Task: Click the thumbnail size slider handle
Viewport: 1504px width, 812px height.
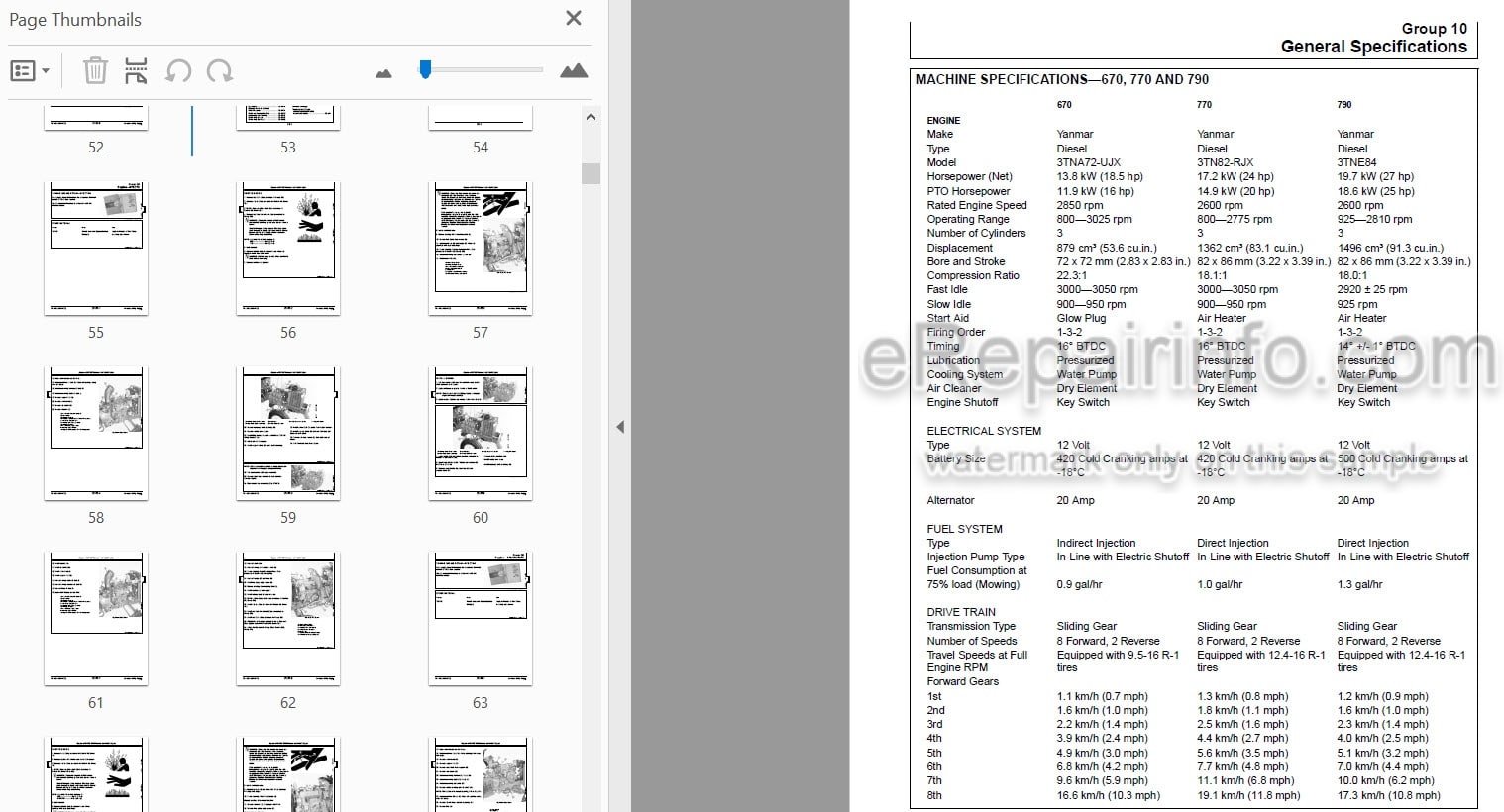Action: point(425,69)
